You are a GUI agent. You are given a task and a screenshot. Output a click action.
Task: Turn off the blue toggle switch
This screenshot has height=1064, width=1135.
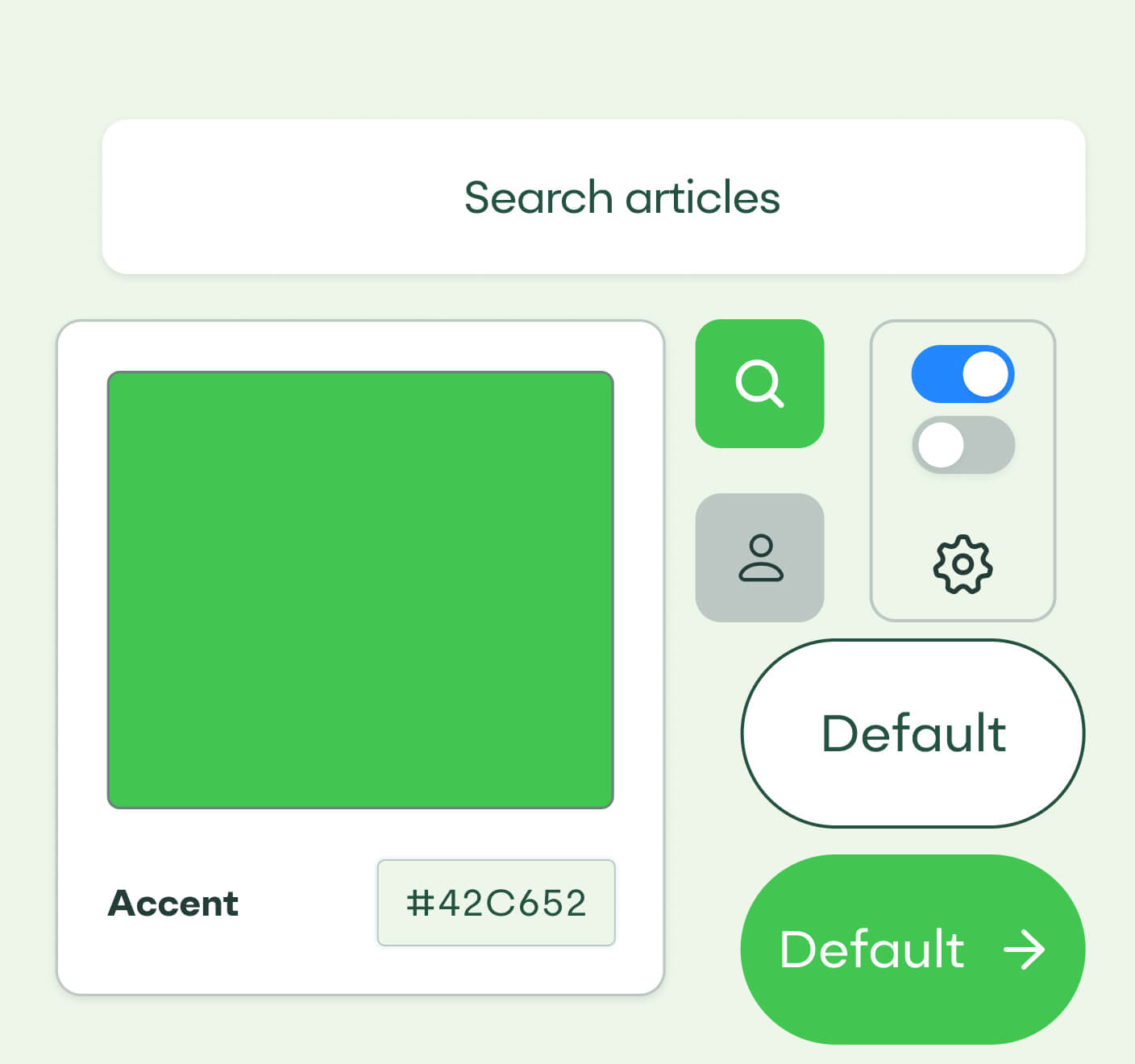[x=962, y=374]
